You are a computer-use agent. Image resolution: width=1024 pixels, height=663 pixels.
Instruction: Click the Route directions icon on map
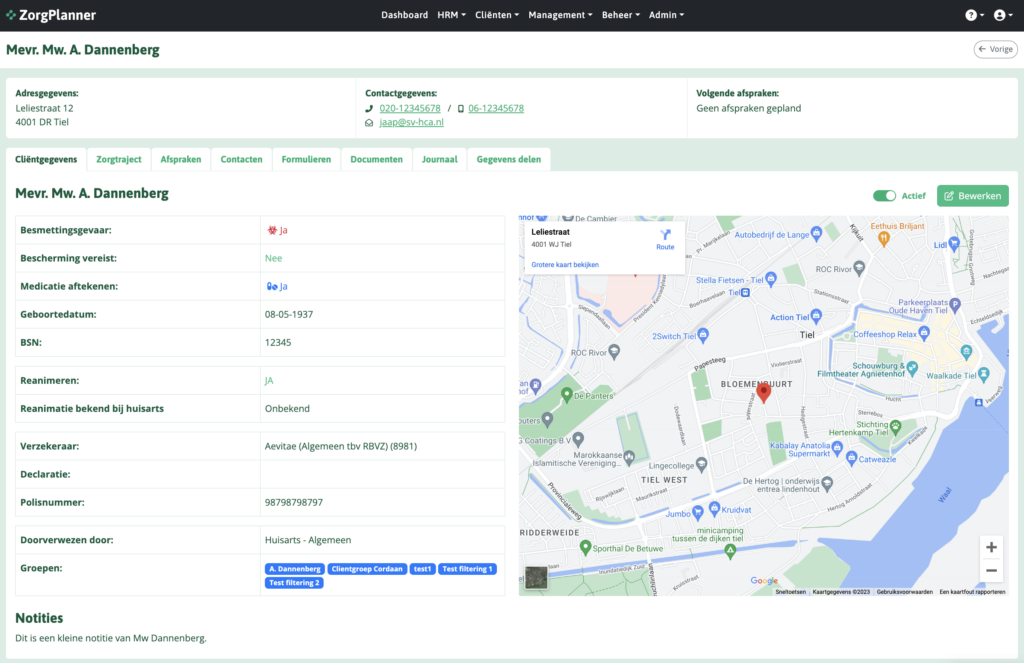[x=665, y=237]
